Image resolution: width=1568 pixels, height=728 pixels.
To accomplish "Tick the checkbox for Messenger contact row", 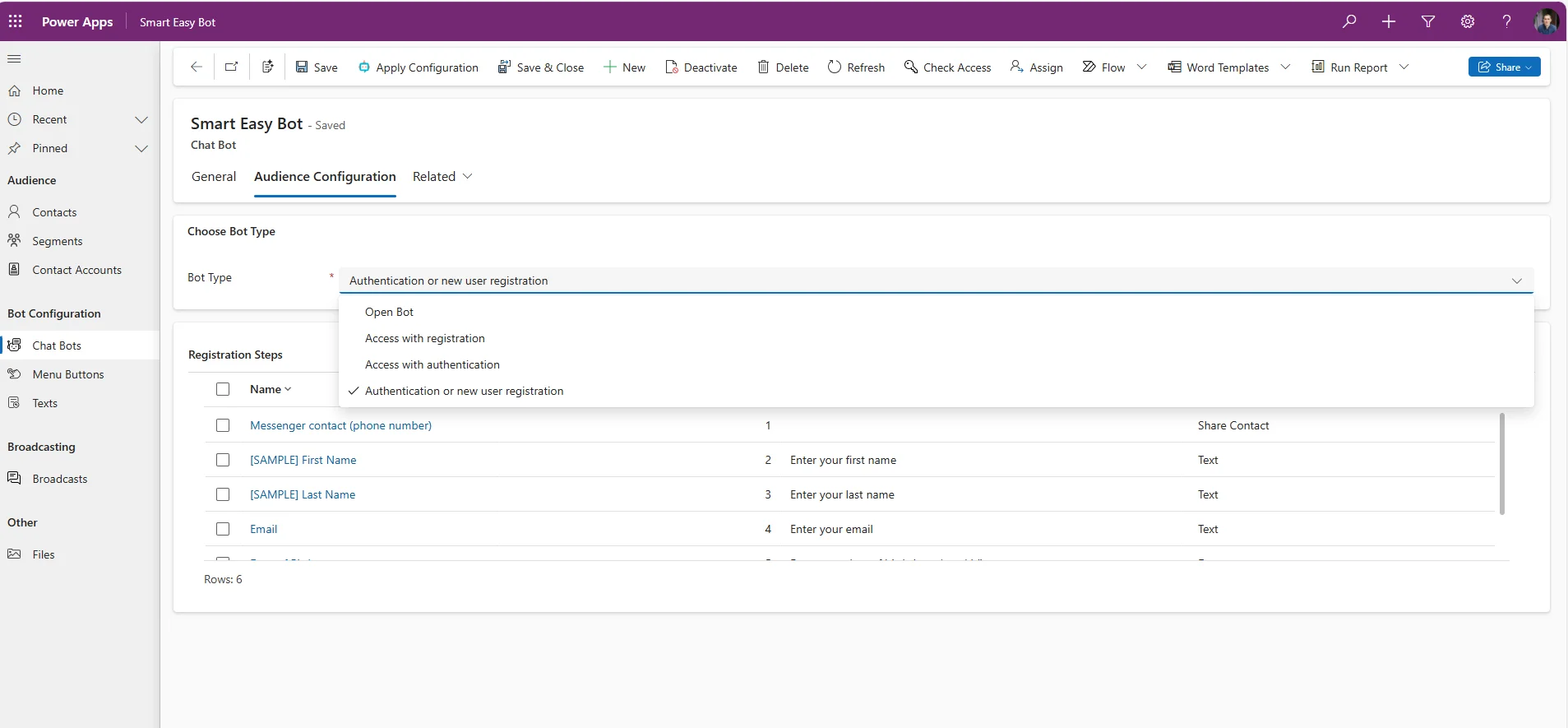I will point(223,425).
